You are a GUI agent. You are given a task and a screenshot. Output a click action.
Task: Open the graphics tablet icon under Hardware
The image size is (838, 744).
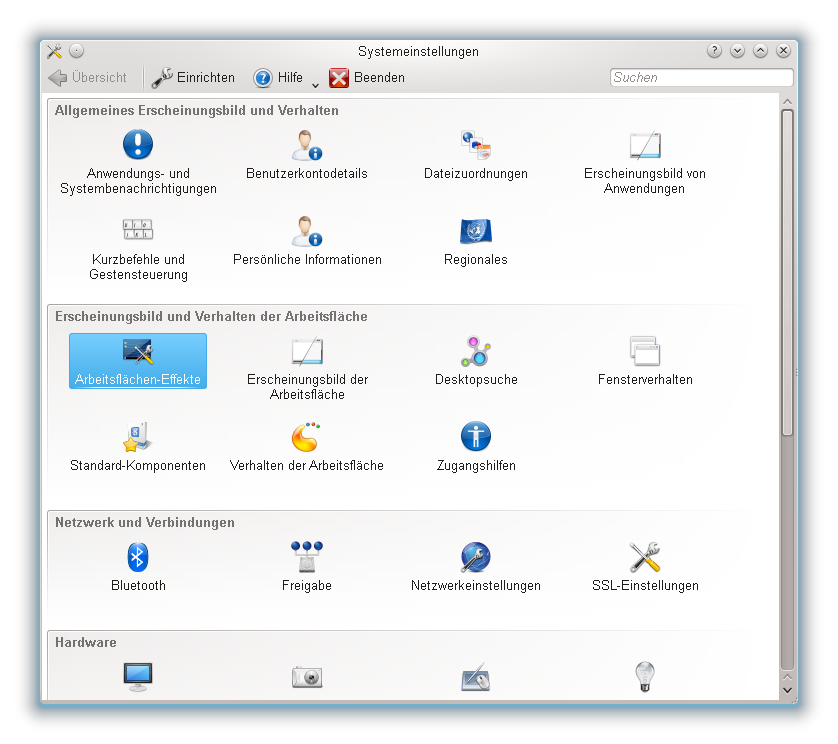coord(476,678)
